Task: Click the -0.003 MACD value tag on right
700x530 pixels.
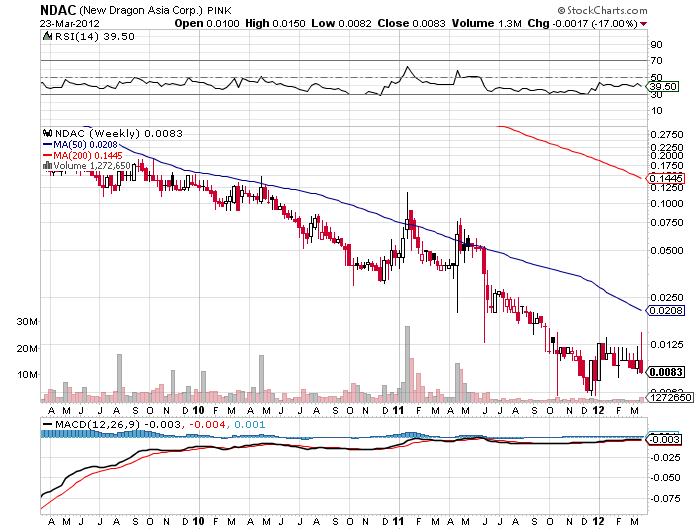Action: click(x=664, y=440)
